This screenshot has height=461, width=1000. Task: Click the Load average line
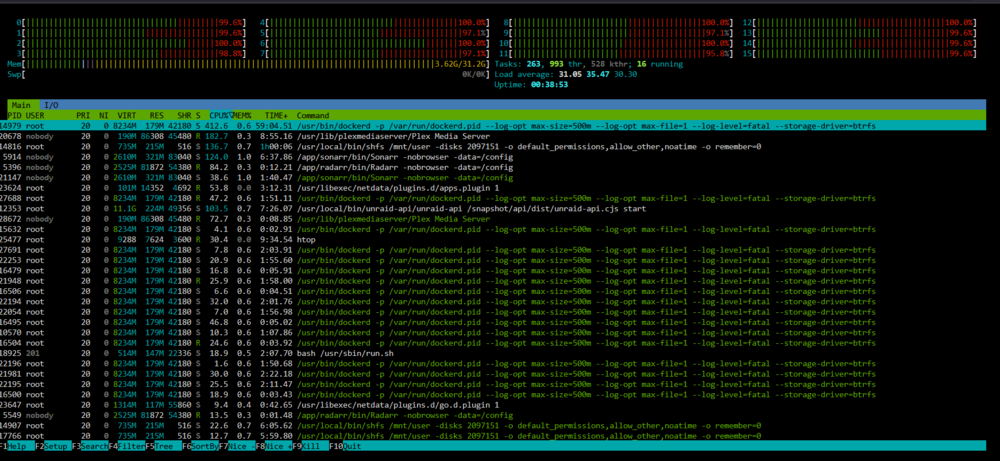click(x=565, y=75)
